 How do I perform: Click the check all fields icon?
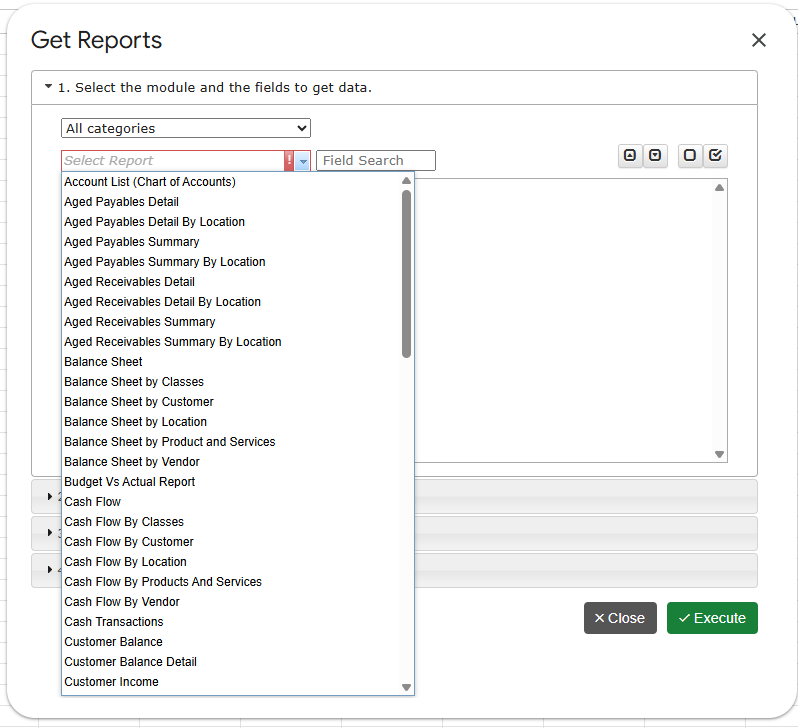tap(715, 155)
